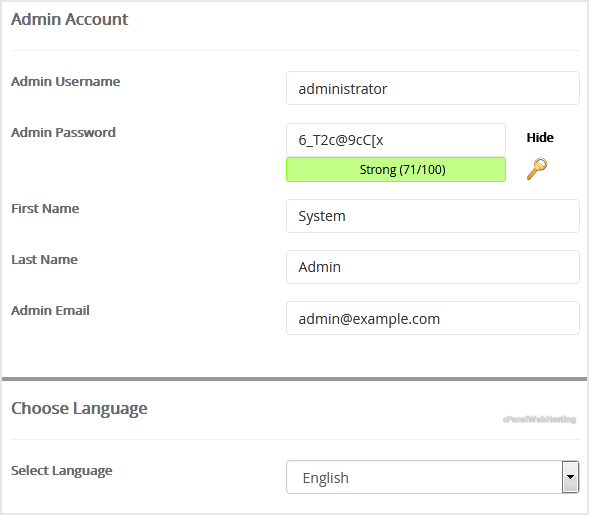Click the Select Language label
The height and width of the screenshot is (515, 589).
click(62, 471)
